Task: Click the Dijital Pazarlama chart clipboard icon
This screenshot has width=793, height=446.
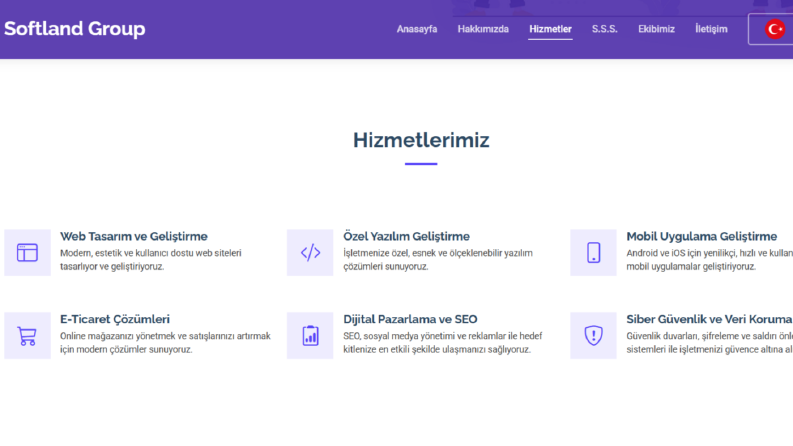Action: (310, 335)
